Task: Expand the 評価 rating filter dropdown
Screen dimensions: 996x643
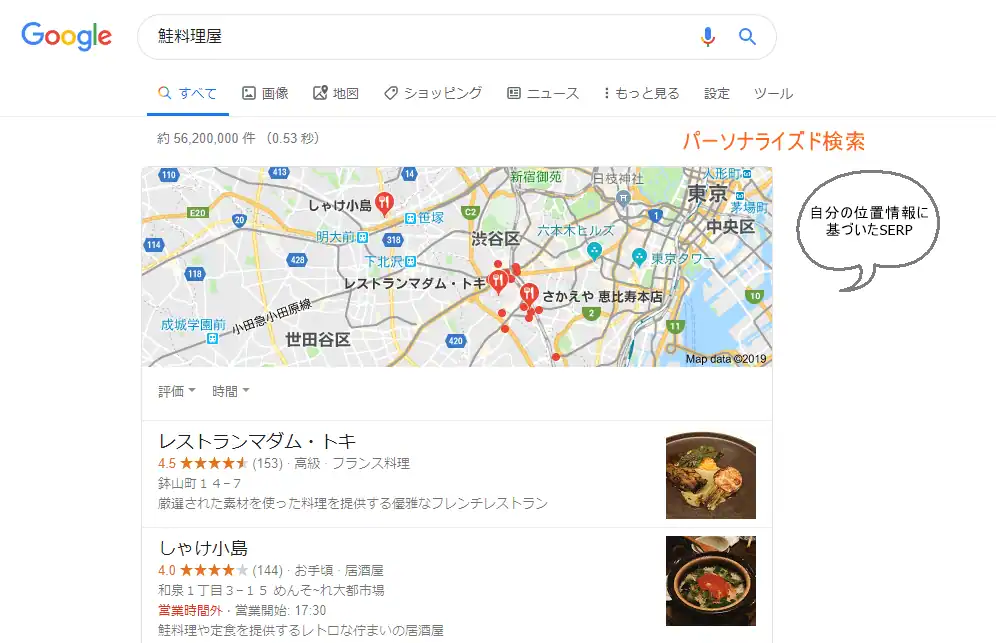Action: click(177, 391)
